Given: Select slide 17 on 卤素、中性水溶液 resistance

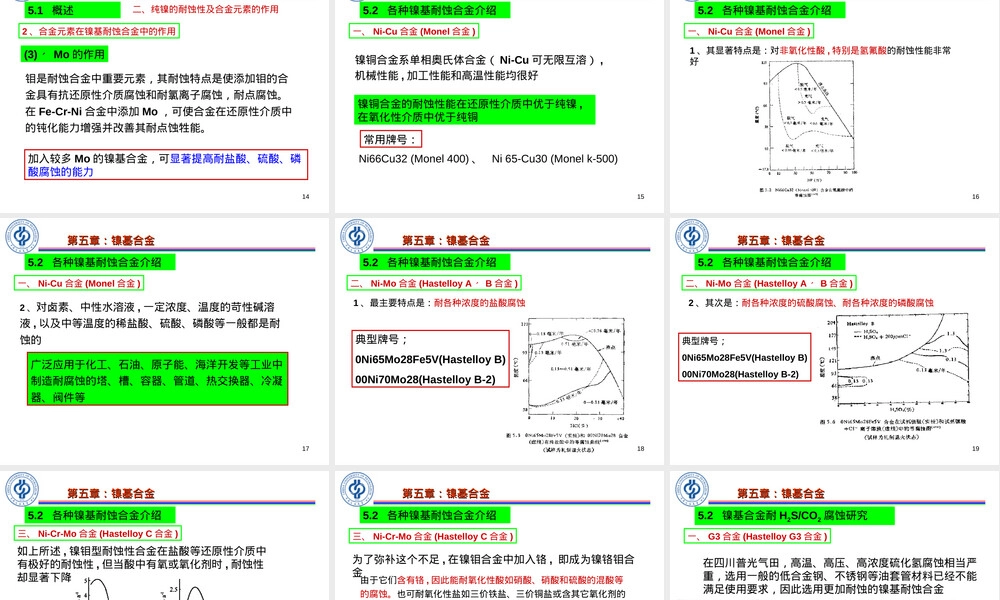Looking at the screenshot, I should [x=165, y=341].
